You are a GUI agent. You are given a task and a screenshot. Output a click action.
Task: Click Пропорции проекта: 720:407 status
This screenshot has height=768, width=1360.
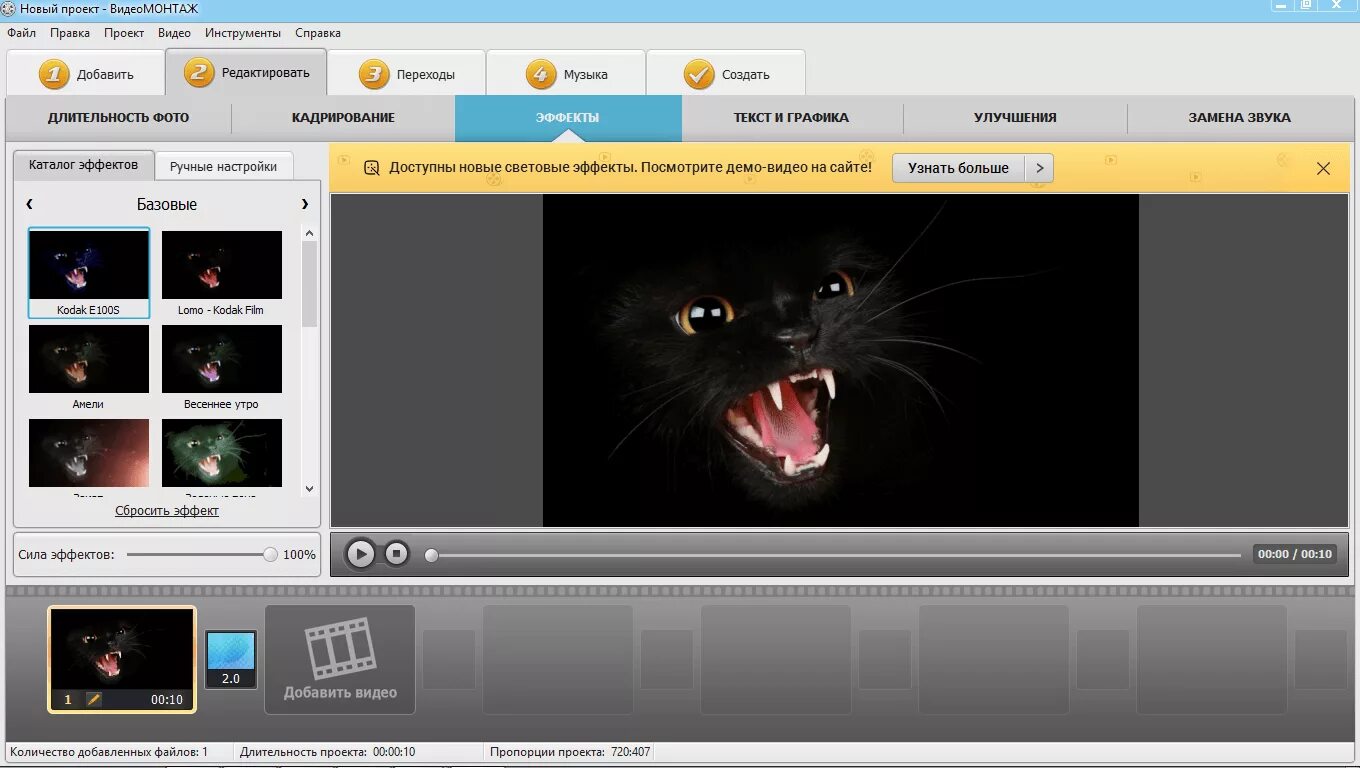569,752
